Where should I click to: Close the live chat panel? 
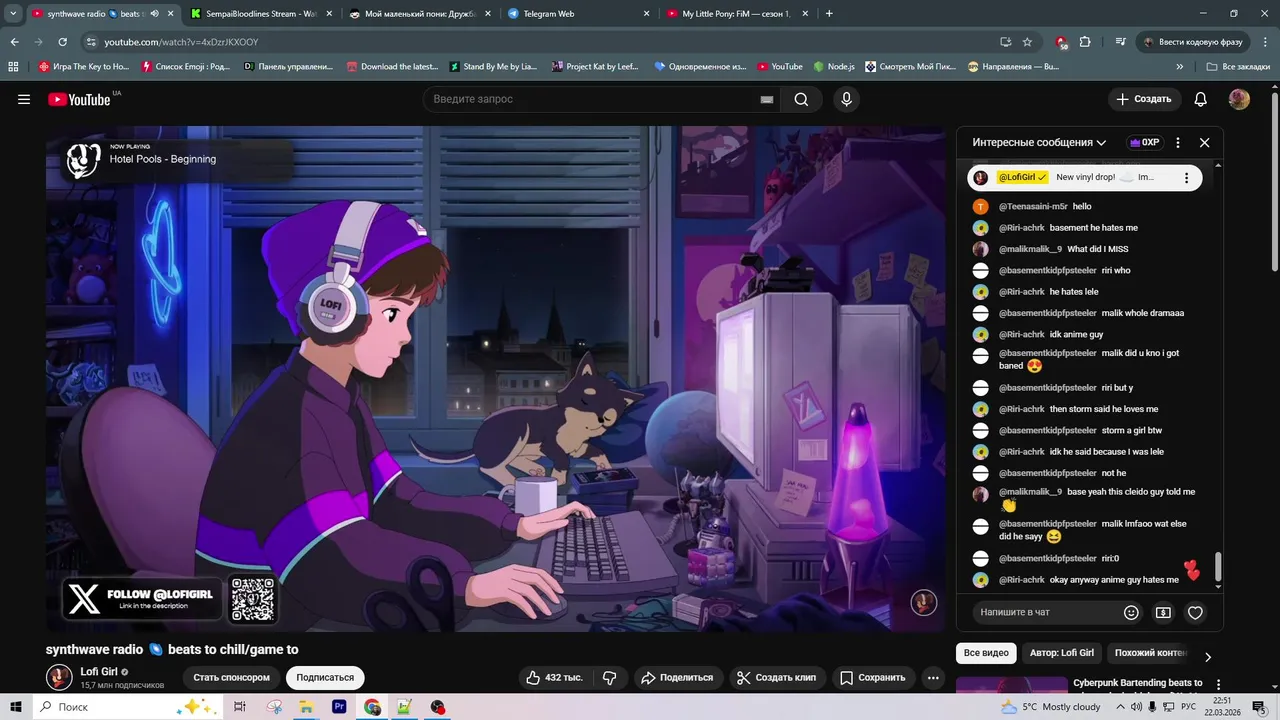pos(1204,142)
